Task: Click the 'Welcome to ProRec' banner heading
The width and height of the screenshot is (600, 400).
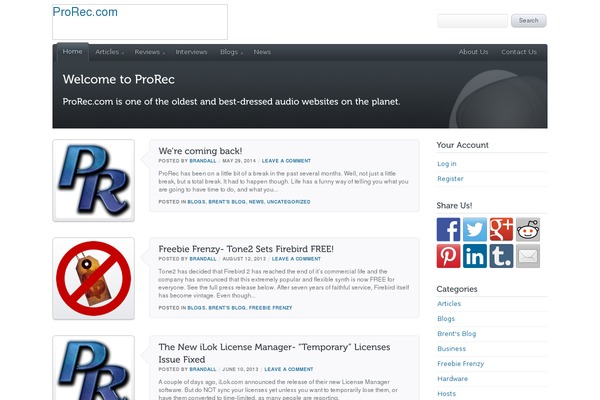Action: pos(119,80)
